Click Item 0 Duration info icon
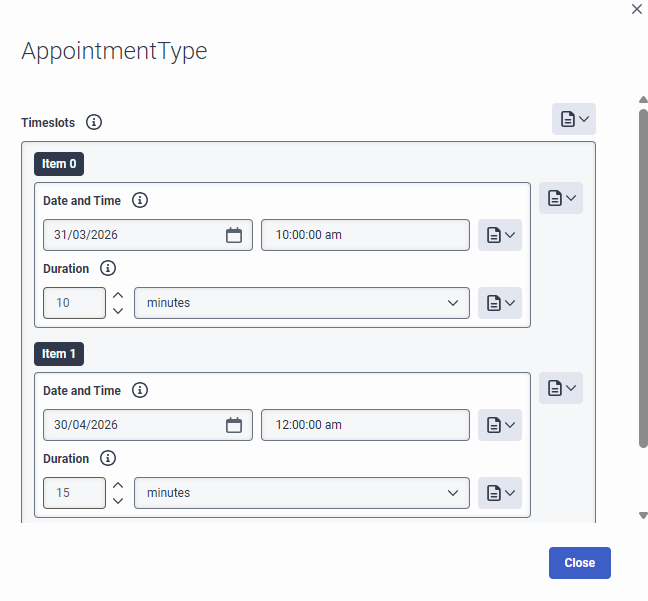The width and height of the screenshot is (648, 601). click(x=108, y=268)
